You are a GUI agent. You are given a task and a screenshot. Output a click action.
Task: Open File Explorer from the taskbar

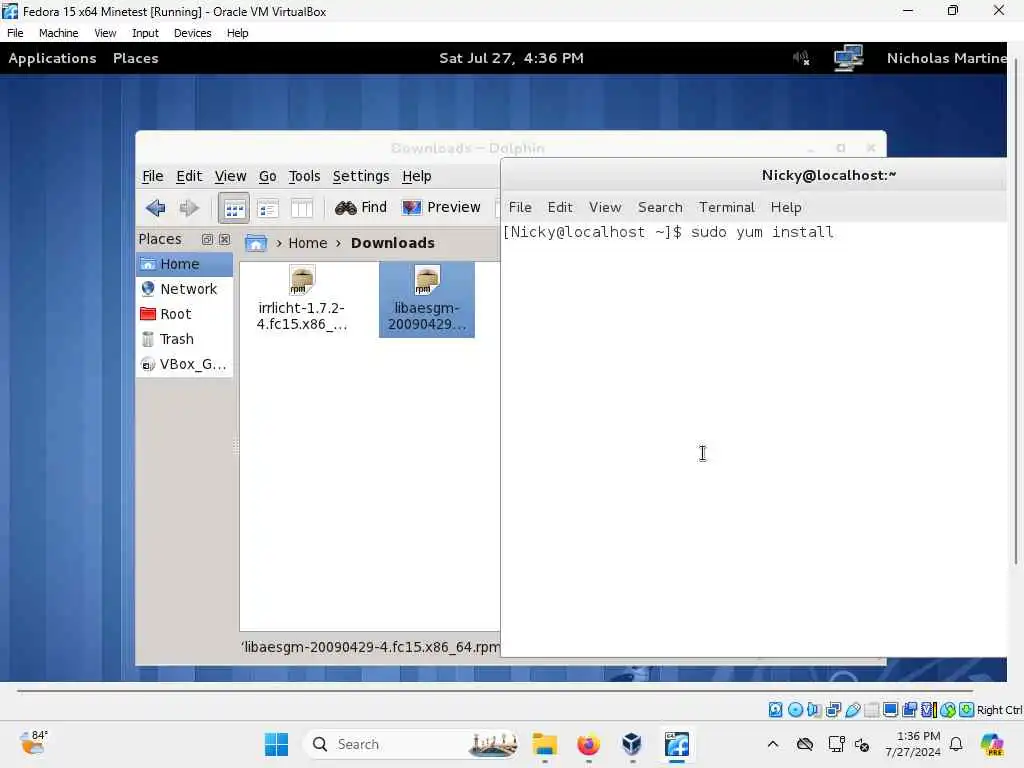pos(545,744)
